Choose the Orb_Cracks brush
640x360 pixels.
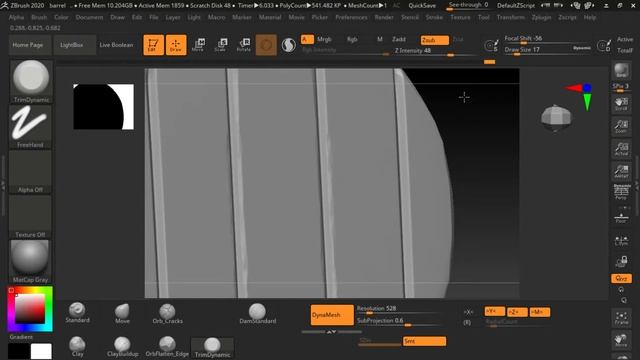point(167,313)
